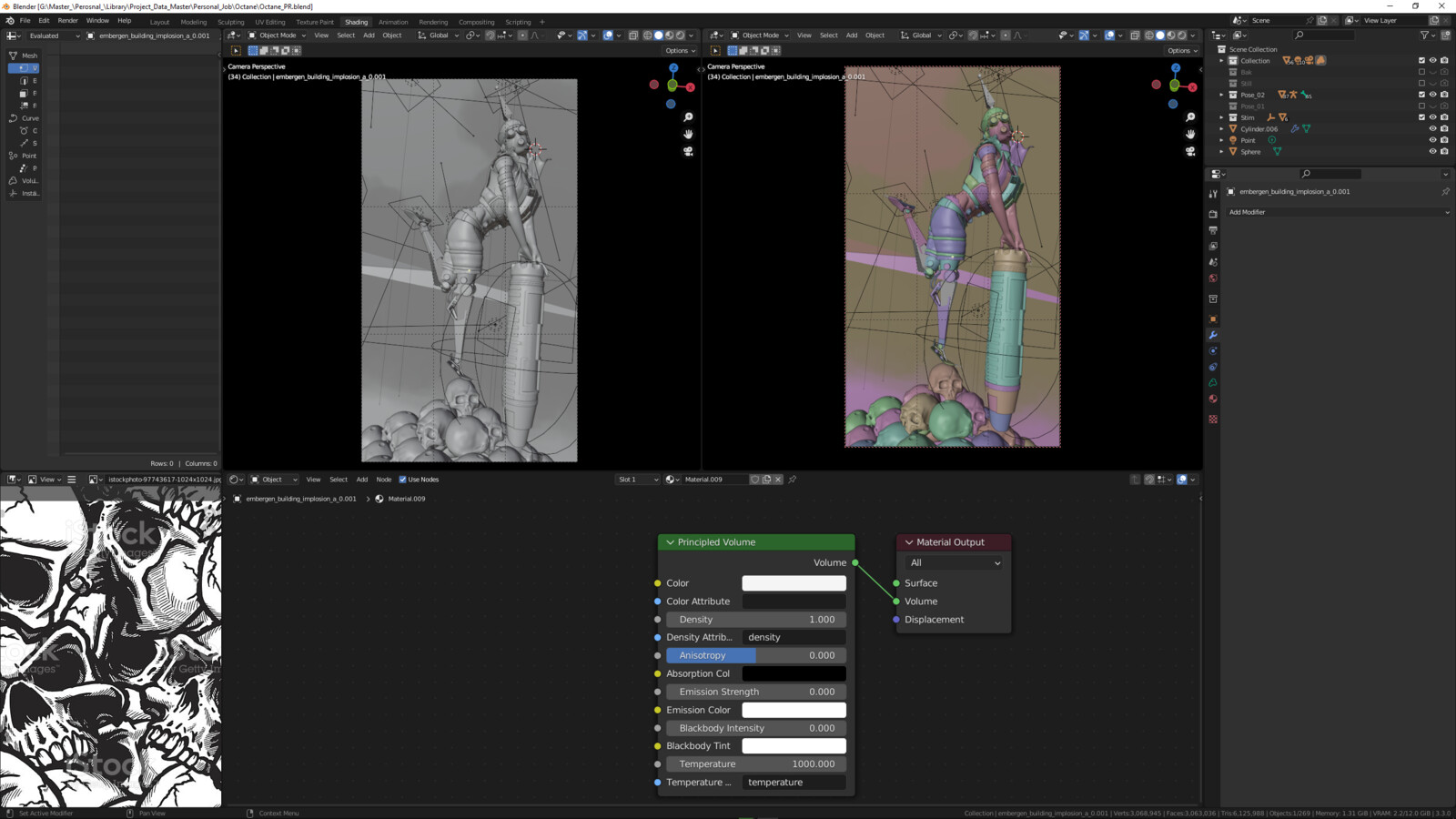Screen dimensions: 1456x819
Task: Unlink Material.009 with the X icon
Action: (778, 480)
